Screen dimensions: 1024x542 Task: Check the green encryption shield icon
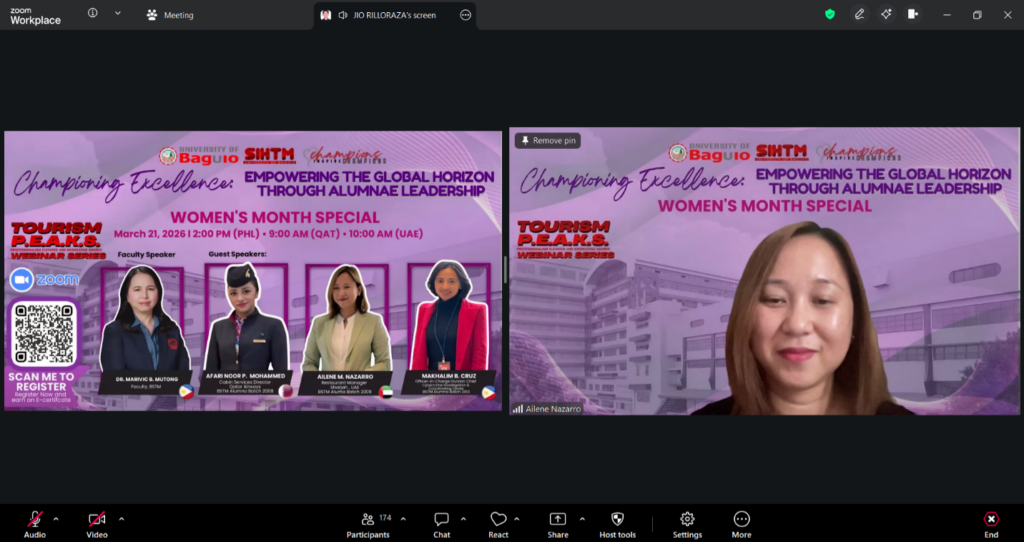coord(830,14)
